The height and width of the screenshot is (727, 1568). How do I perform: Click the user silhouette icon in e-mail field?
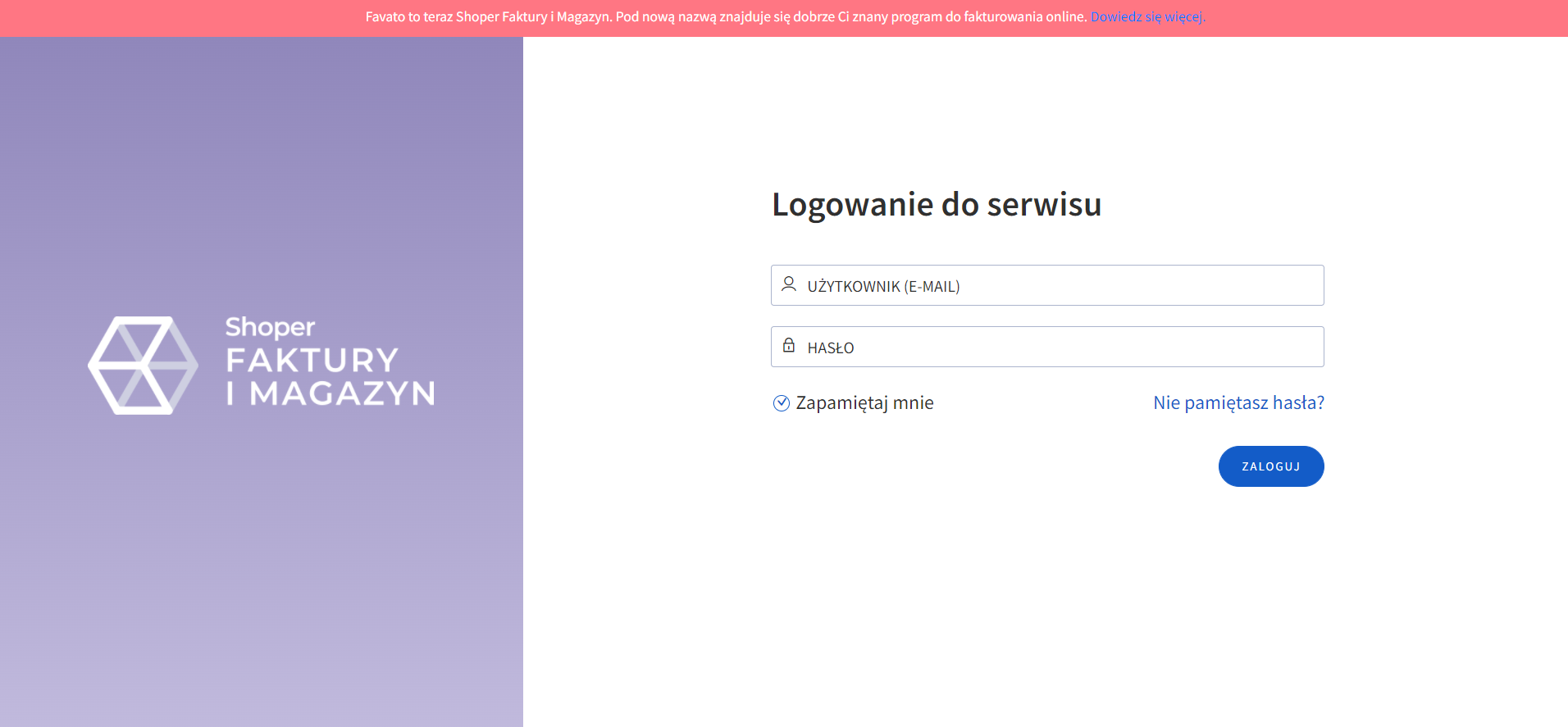coord(788,284)
